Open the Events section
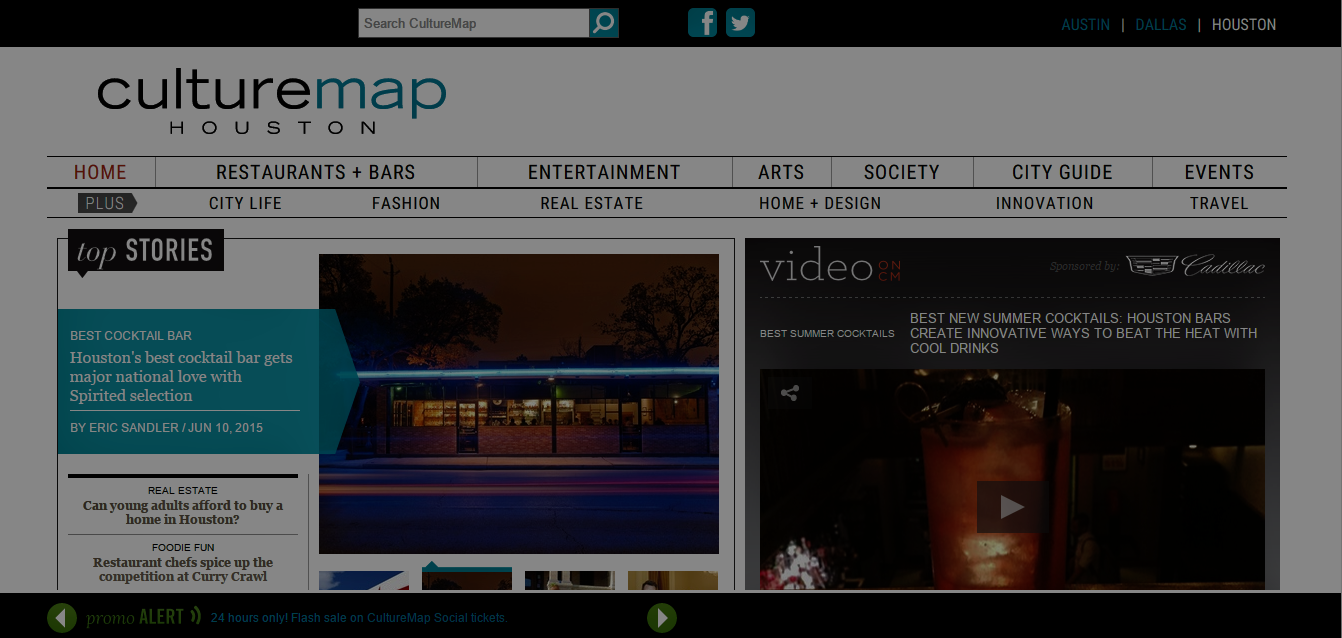1342x638 pixels. coord(1219,172)
